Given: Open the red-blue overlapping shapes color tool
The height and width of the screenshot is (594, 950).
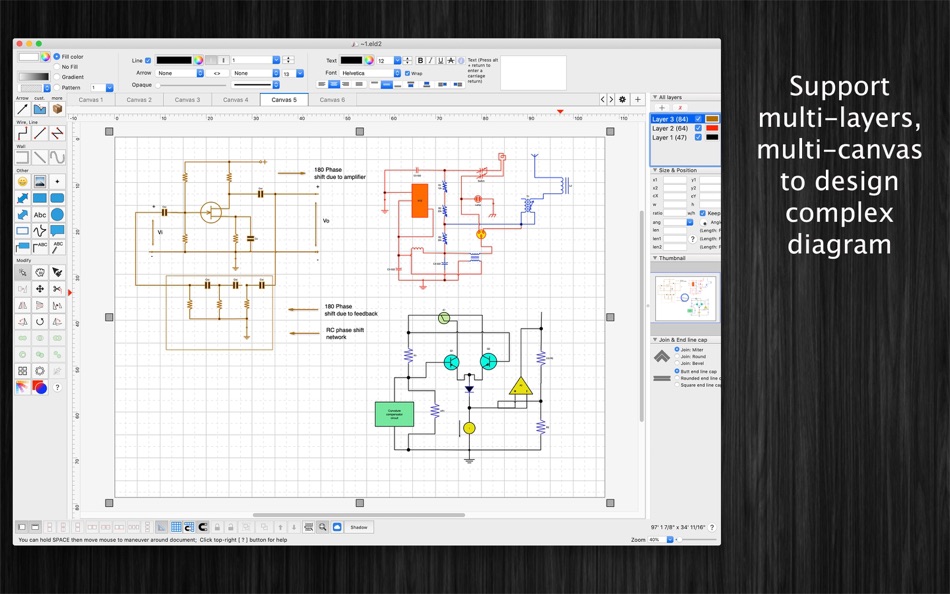Looking at the screenshot, I should coord(40,387).
